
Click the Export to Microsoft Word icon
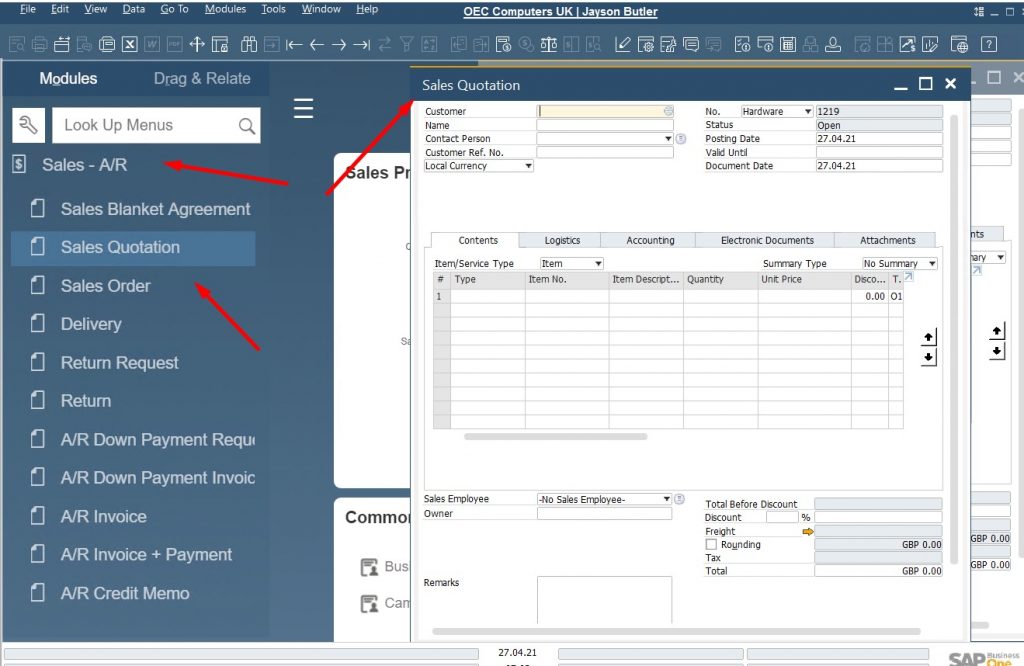coord(150,44)
